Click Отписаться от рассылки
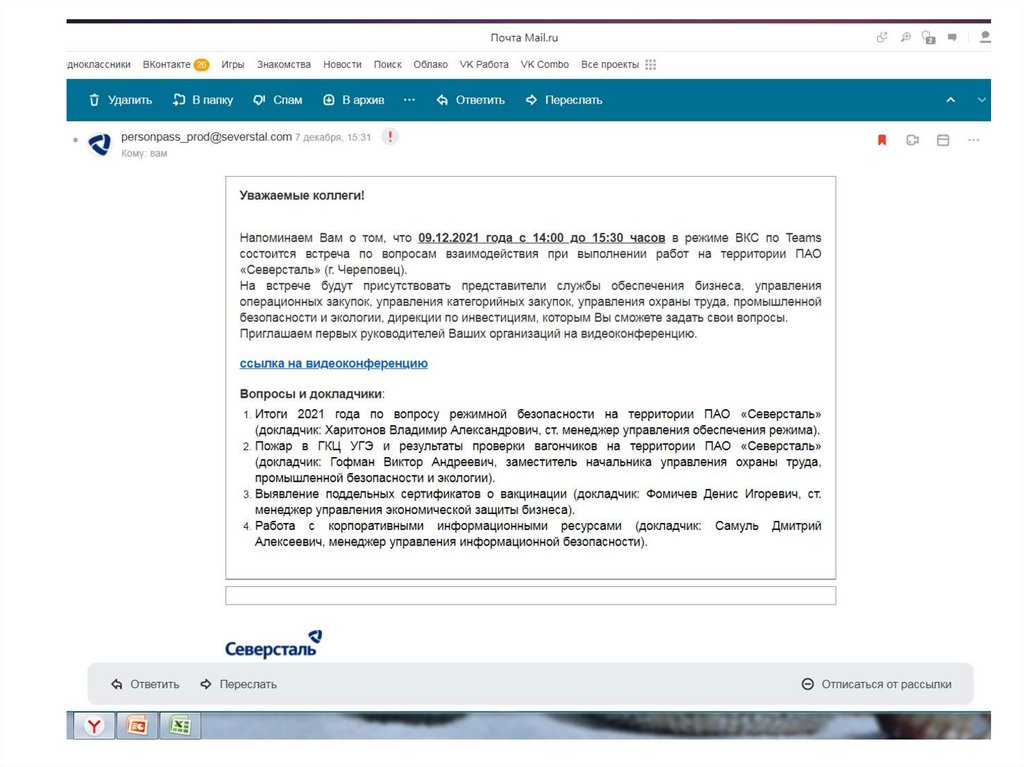 coord(876,684)
